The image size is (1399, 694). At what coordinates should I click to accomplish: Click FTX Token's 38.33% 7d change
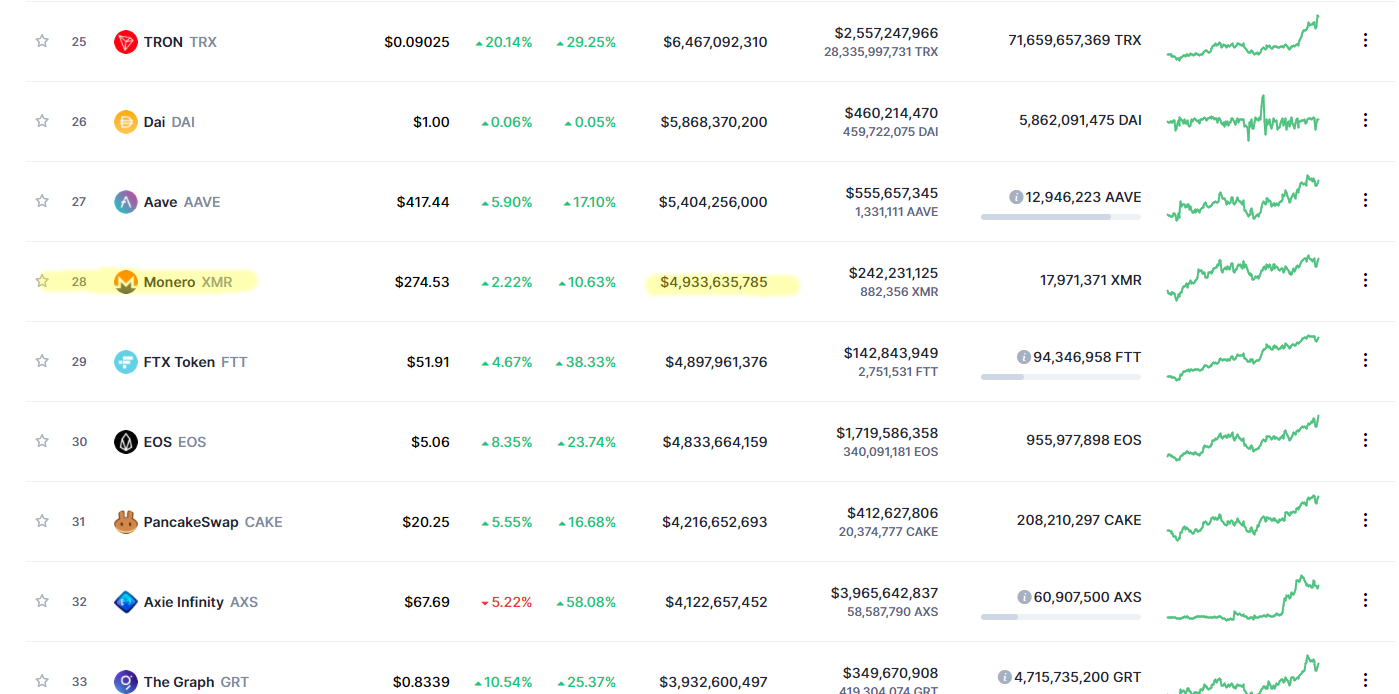click(x=587, y=362)
